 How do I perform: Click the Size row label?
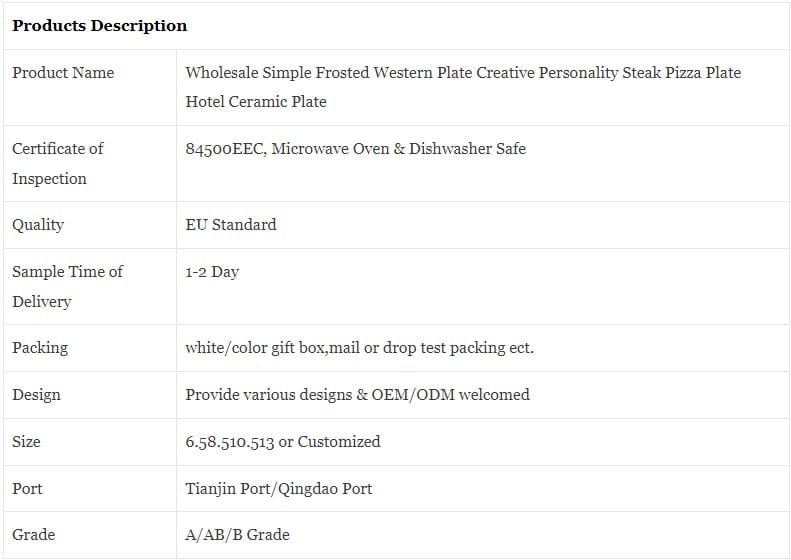(26, 442)
